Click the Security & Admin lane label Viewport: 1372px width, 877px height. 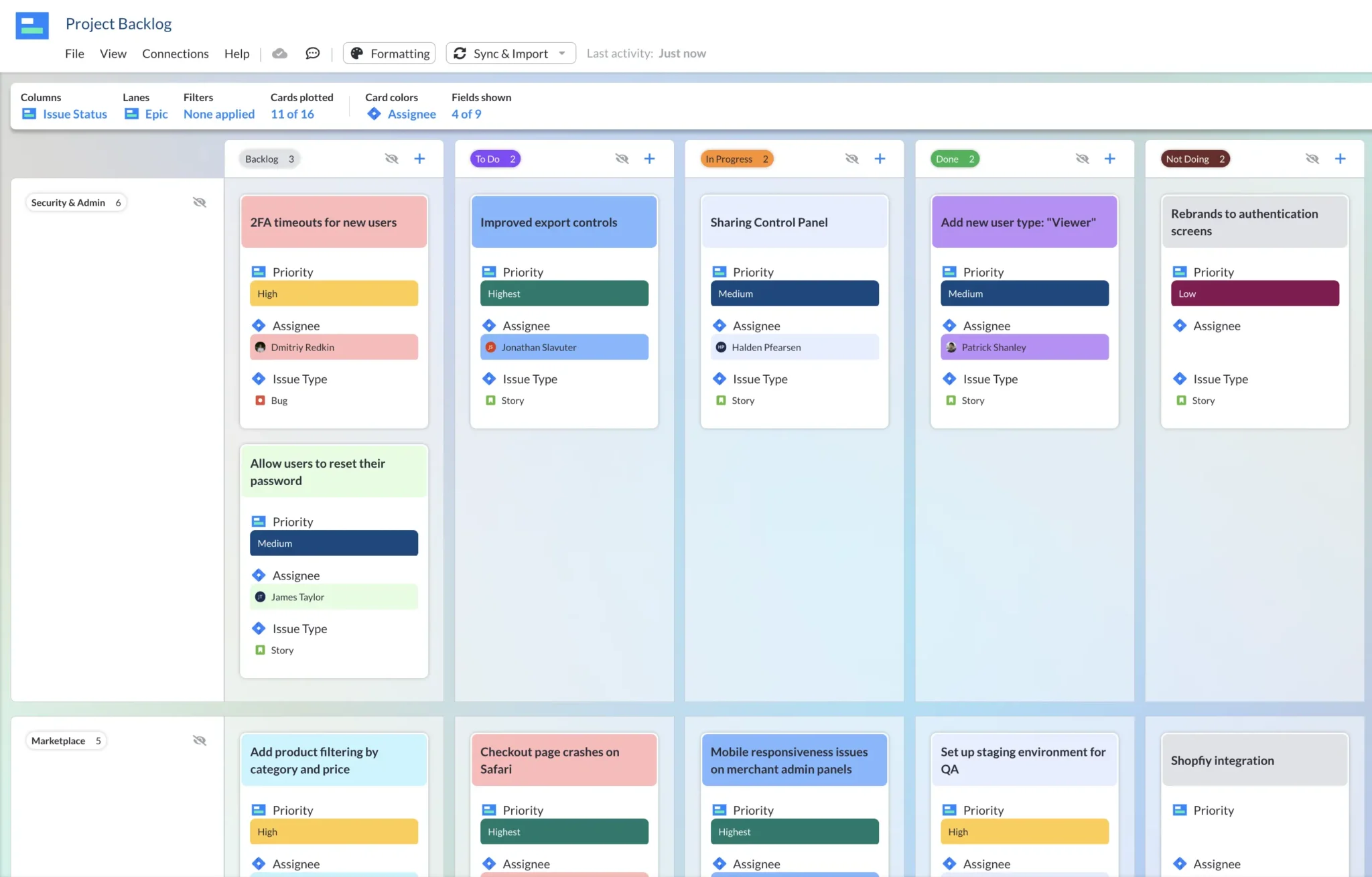(76, 202)
